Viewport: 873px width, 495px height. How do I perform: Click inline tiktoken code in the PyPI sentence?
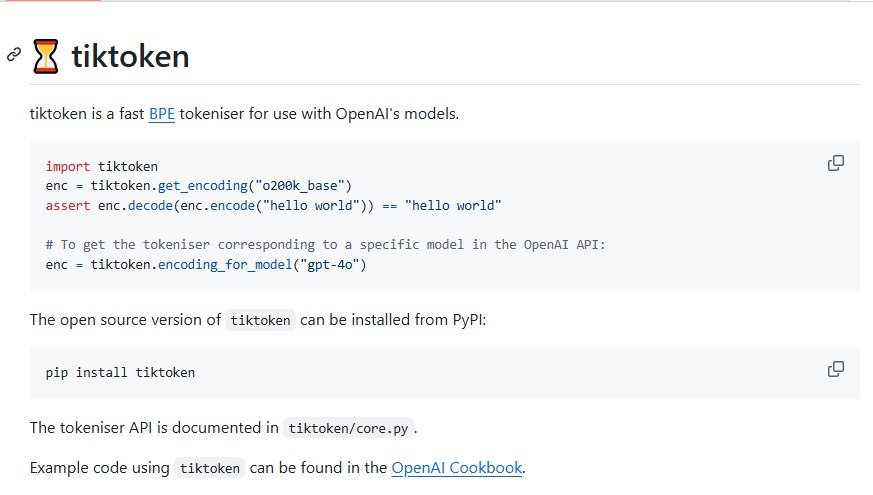click(261, 321)
